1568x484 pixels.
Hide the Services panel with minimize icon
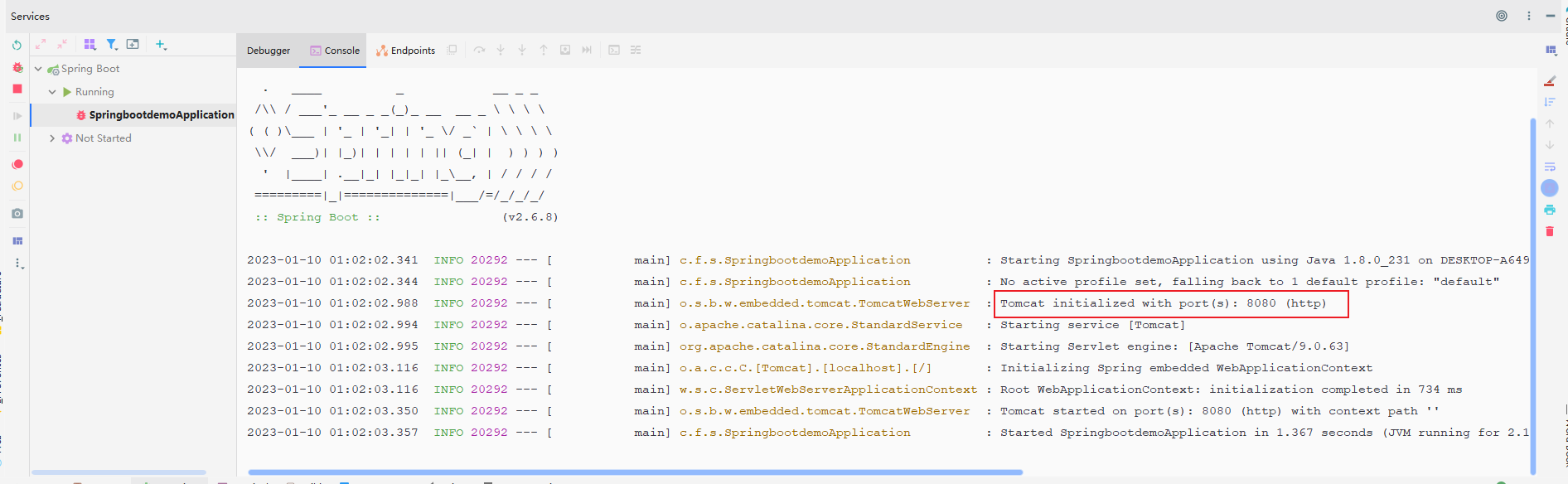click(1551, 16)
